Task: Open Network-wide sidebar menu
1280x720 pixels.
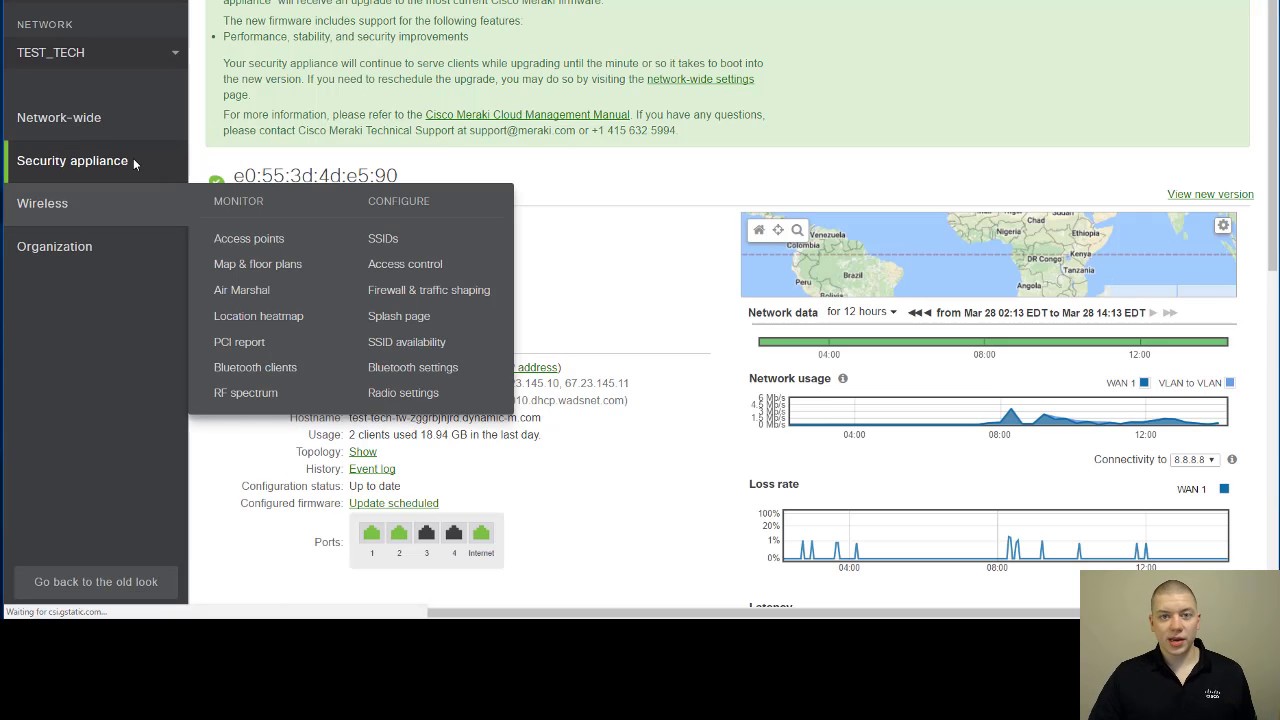Action: tap(59, 118)
